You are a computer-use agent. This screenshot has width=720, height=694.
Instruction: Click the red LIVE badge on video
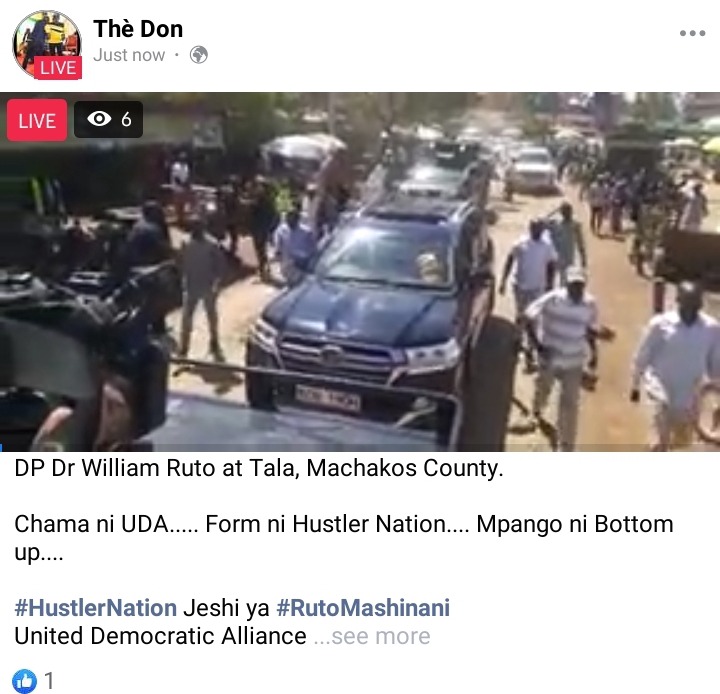tap(37, 120)
